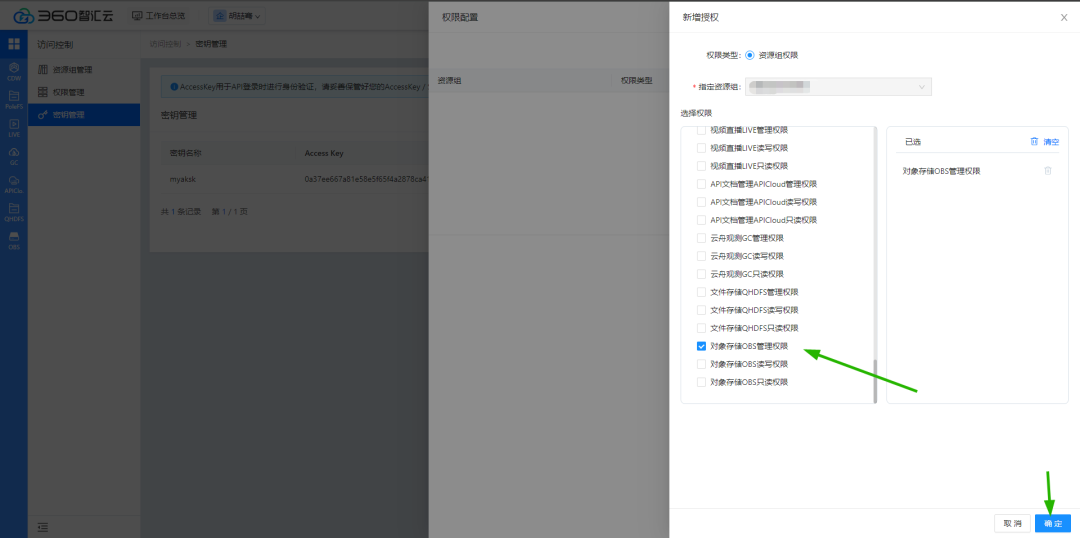Click the 访问控制 sidebar heading

(x=55, y=45)
